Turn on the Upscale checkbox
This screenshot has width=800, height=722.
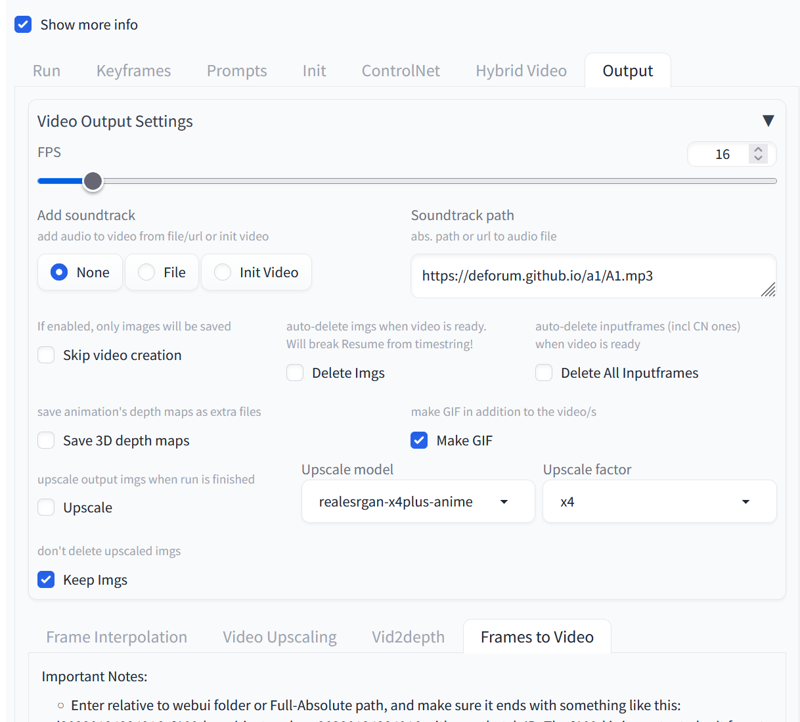pyautogui.click(x=46, y=507)
